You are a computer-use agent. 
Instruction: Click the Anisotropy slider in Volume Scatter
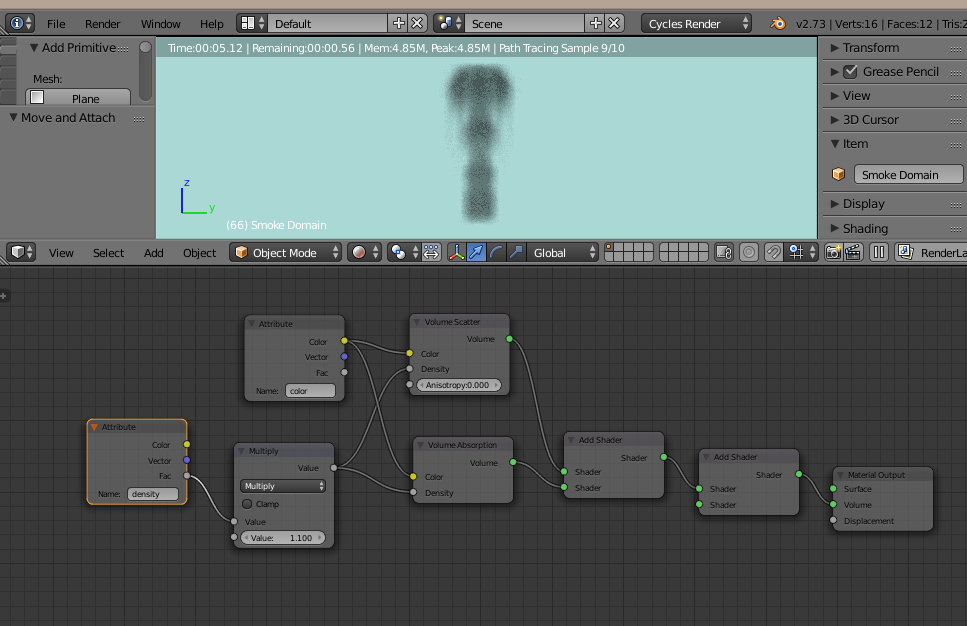tap(458, 385)
